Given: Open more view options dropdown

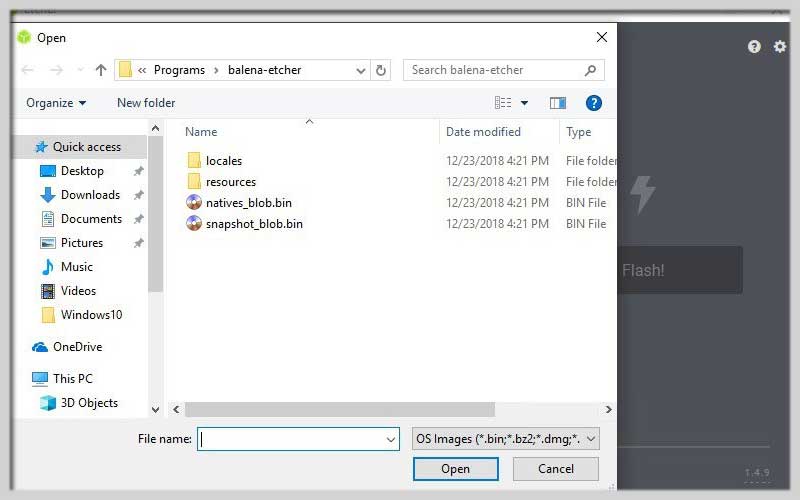Looking at the screenshot, I should 524,103.
